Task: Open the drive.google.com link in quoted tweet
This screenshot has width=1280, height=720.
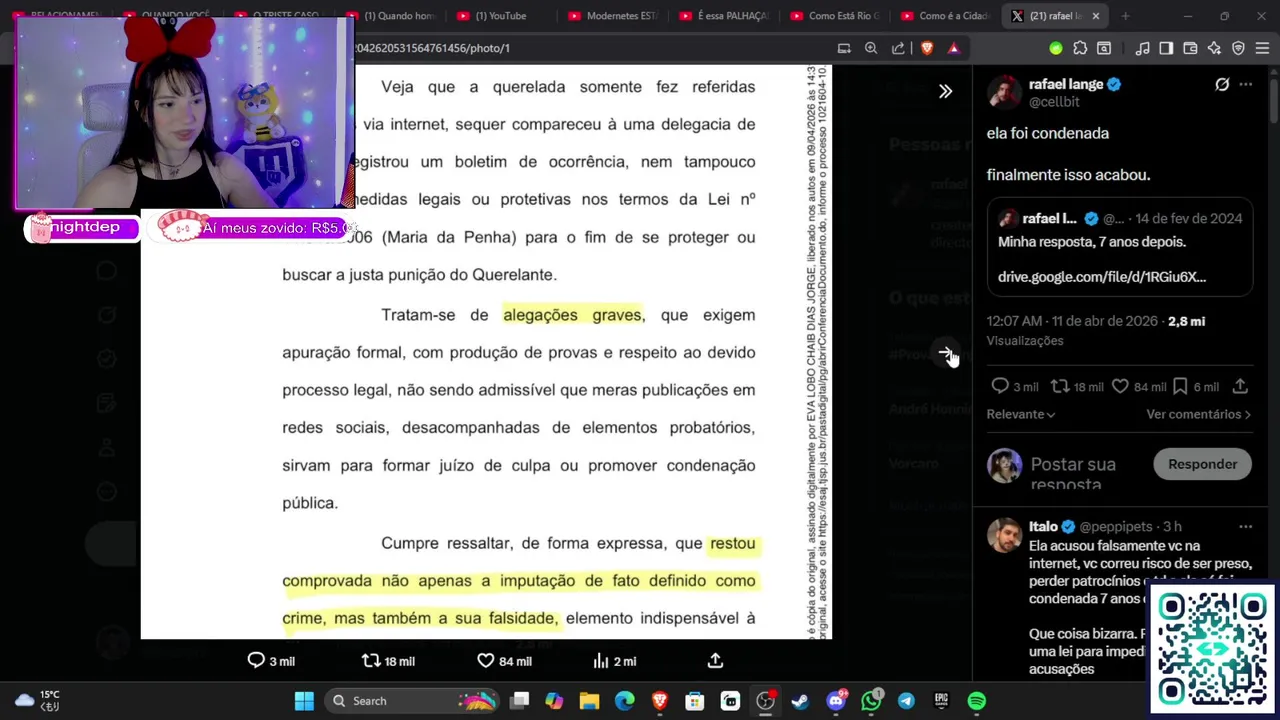Action: pos(1102,277)
